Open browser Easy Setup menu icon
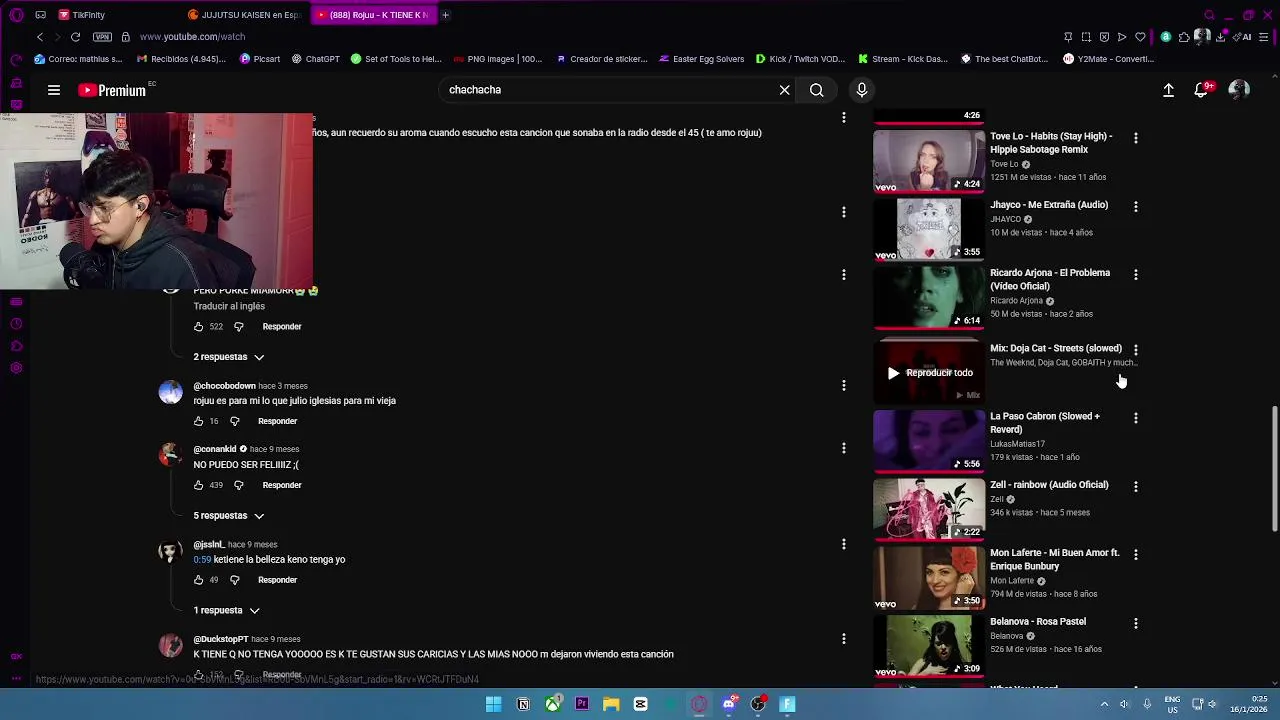The height and width of the screenshot is (720, 1280). coord(1264,37)
